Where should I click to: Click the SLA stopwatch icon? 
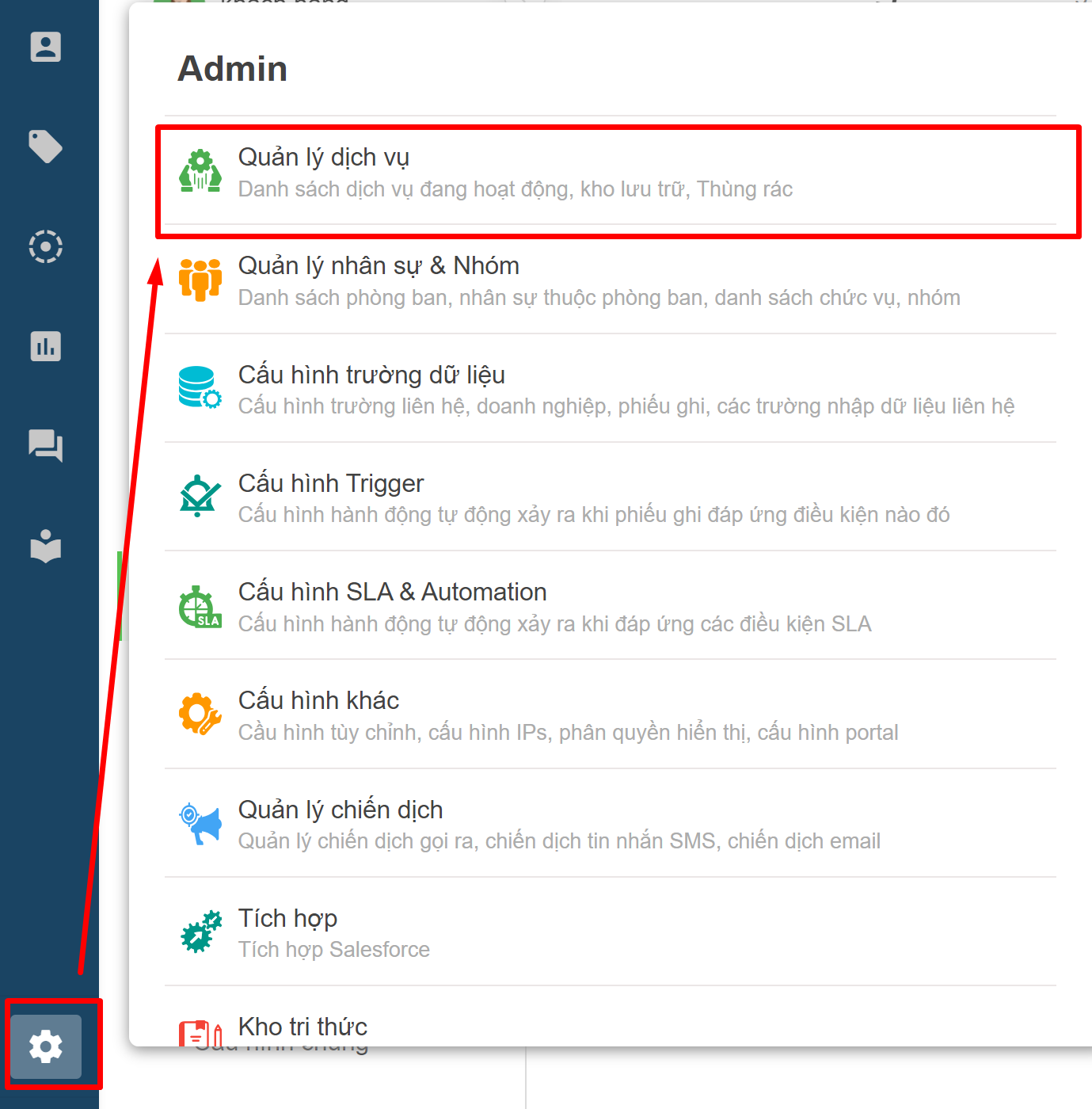tap(200, 607)
